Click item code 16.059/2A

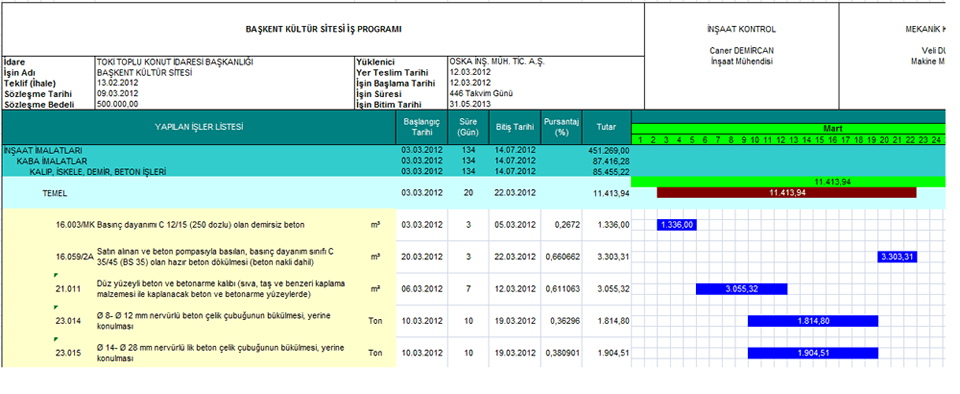click(75, 258)
